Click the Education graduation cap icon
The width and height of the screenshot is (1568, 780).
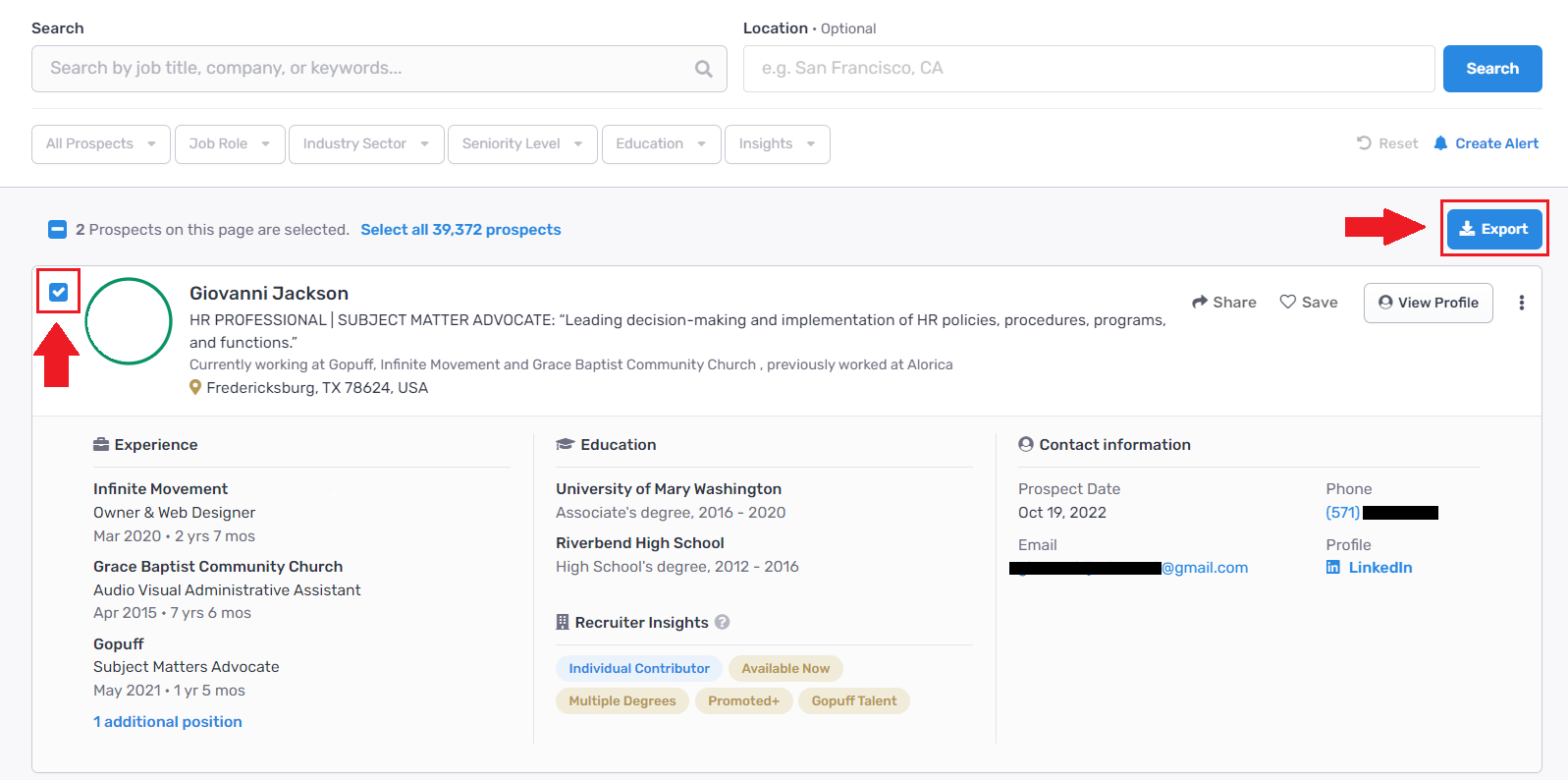click(565, 445)
